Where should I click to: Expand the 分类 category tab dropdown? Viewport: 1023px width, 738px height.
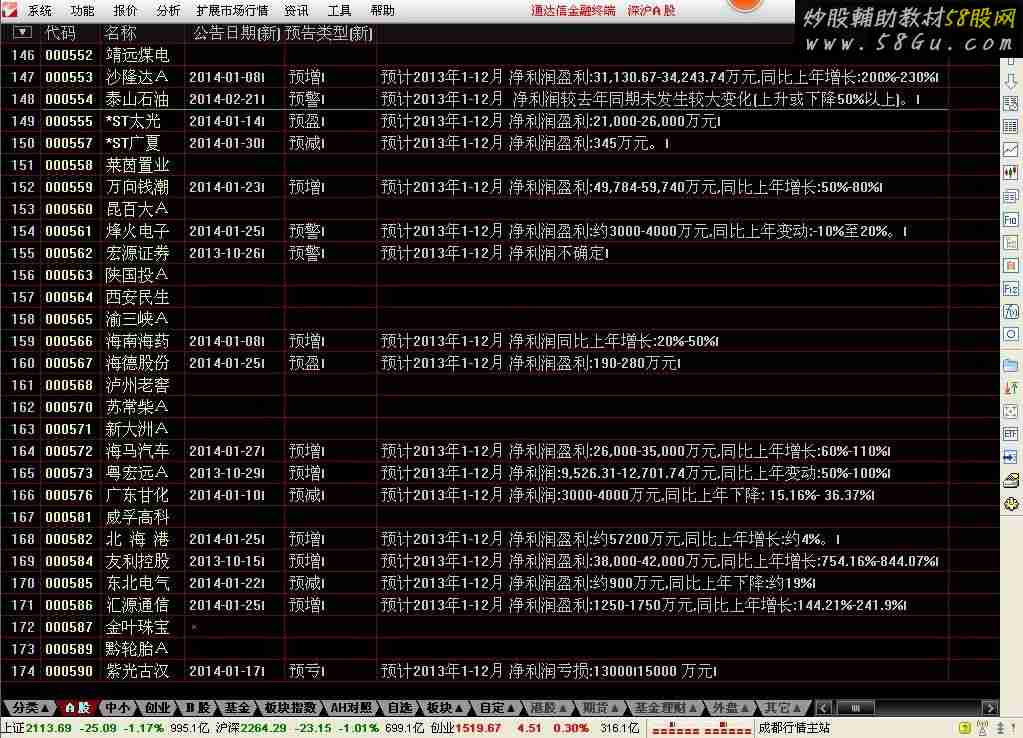44,709
